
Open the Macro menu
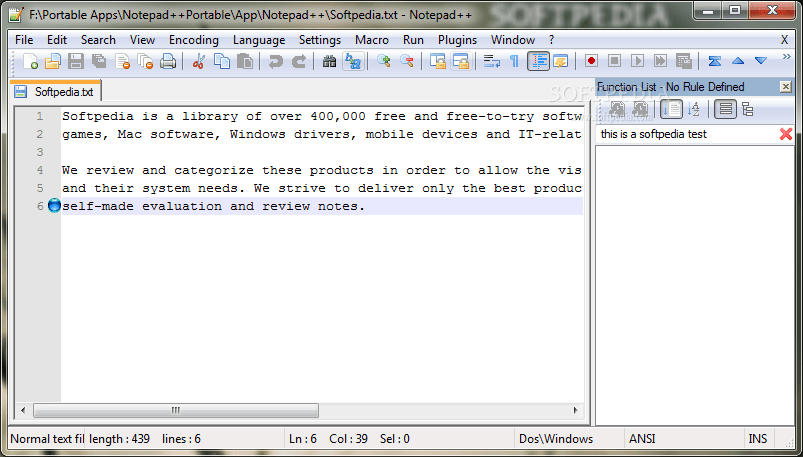[x=372, y=39]
